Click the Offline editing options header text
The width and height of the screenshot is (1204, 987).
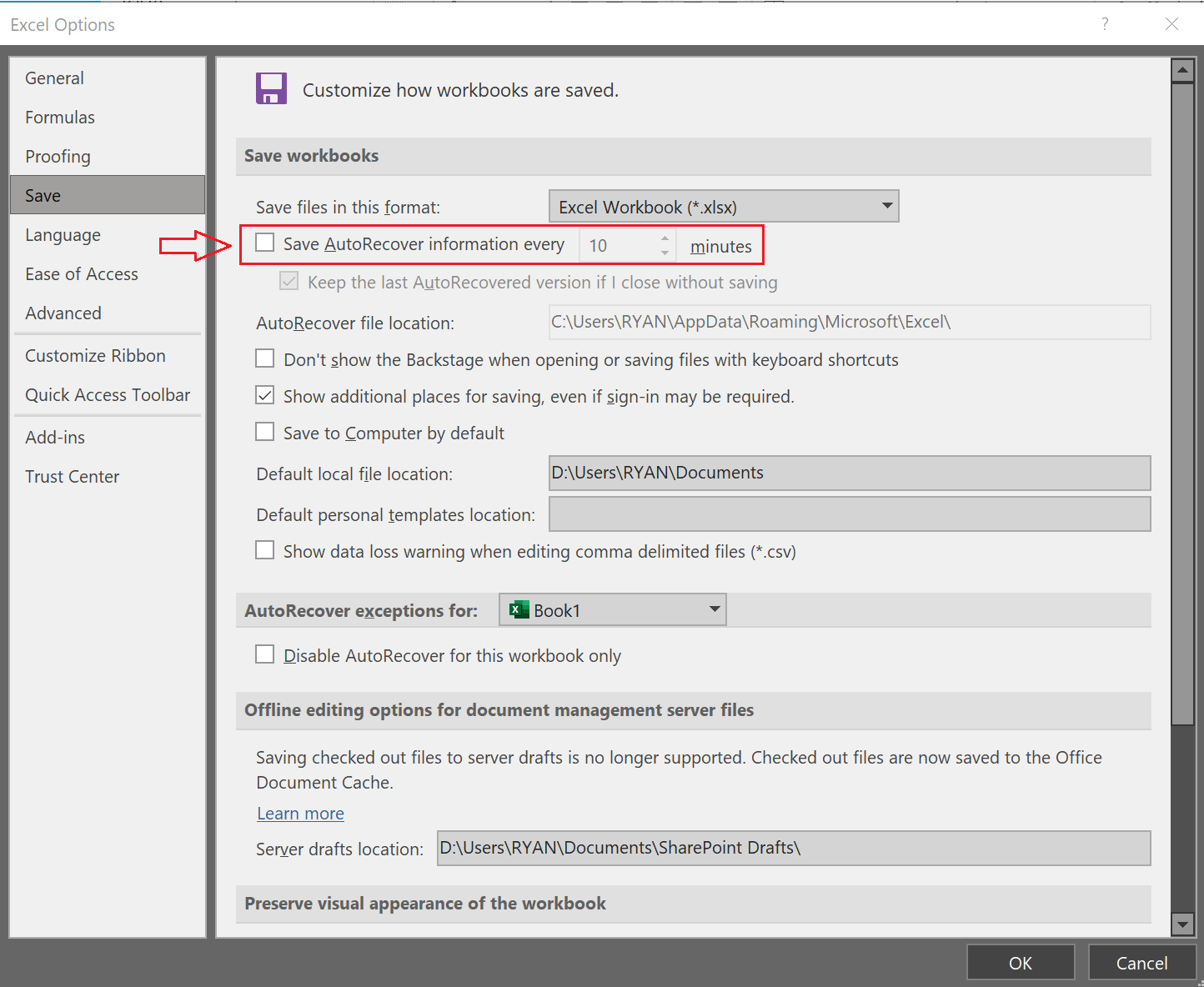[499, 710]
